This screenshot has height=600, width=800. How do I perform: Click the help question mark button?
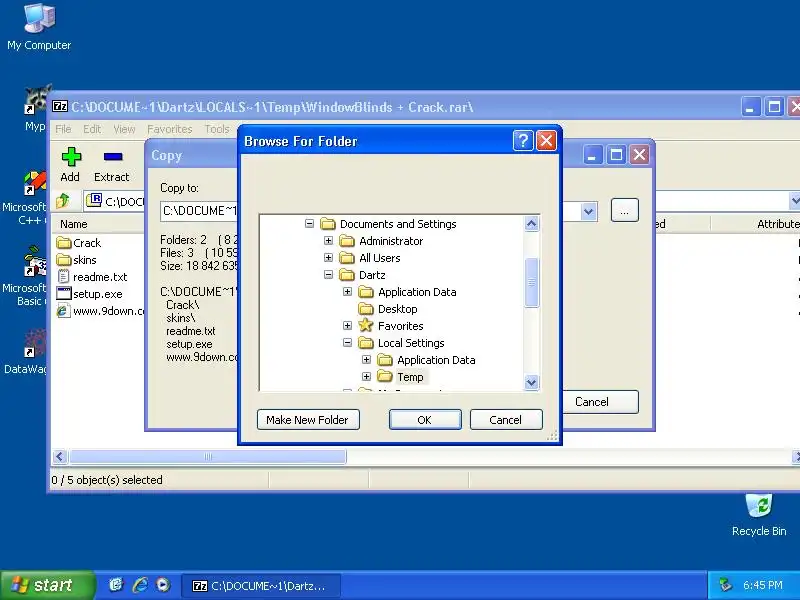click(x=523, y=140)
